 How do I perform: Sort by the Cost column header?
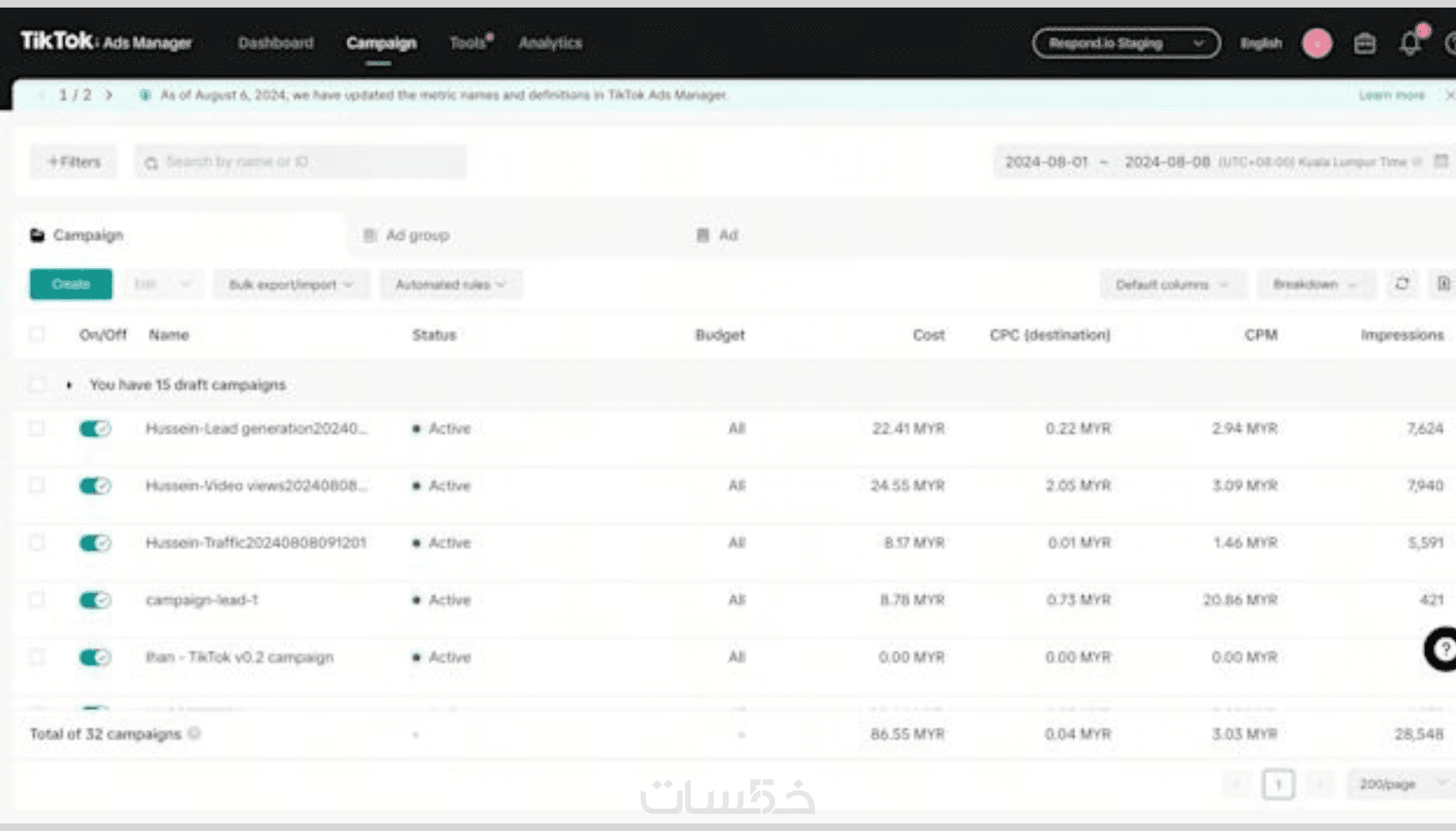928,335
